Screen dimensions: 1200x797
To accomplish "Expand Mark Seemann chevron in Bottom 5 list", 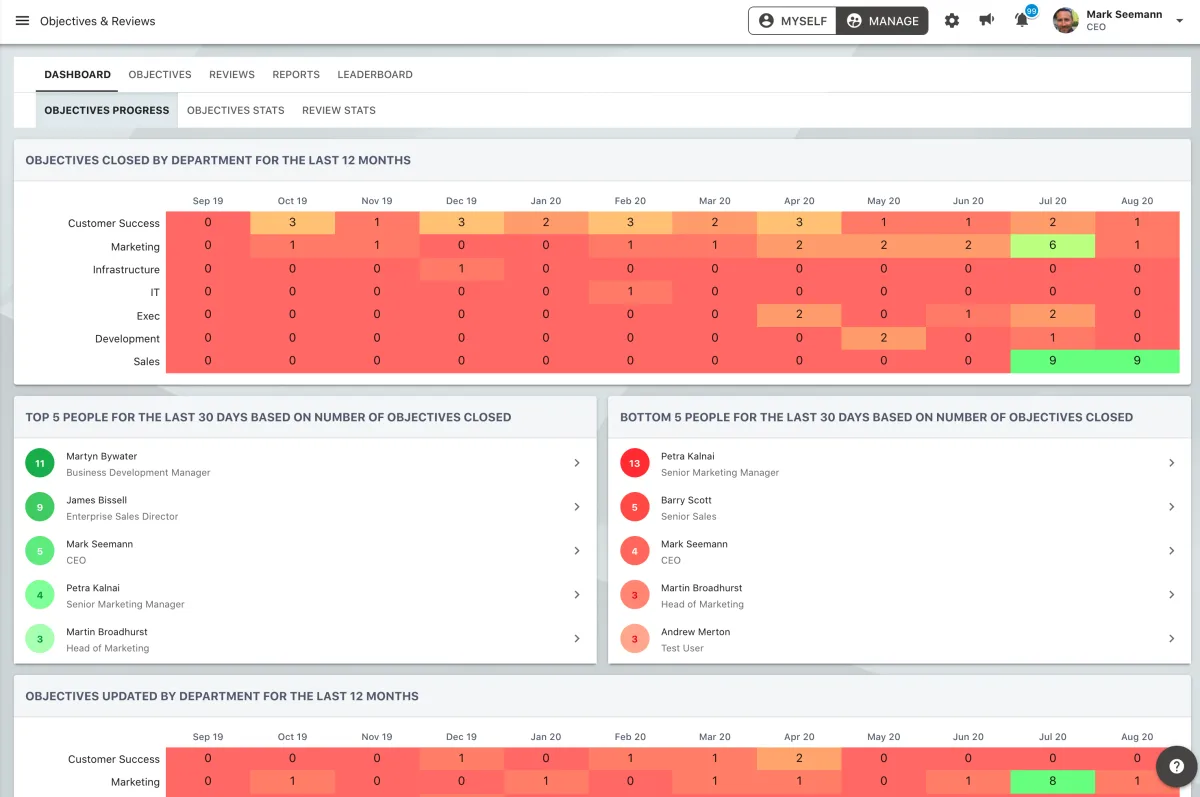I will 1172,551.
